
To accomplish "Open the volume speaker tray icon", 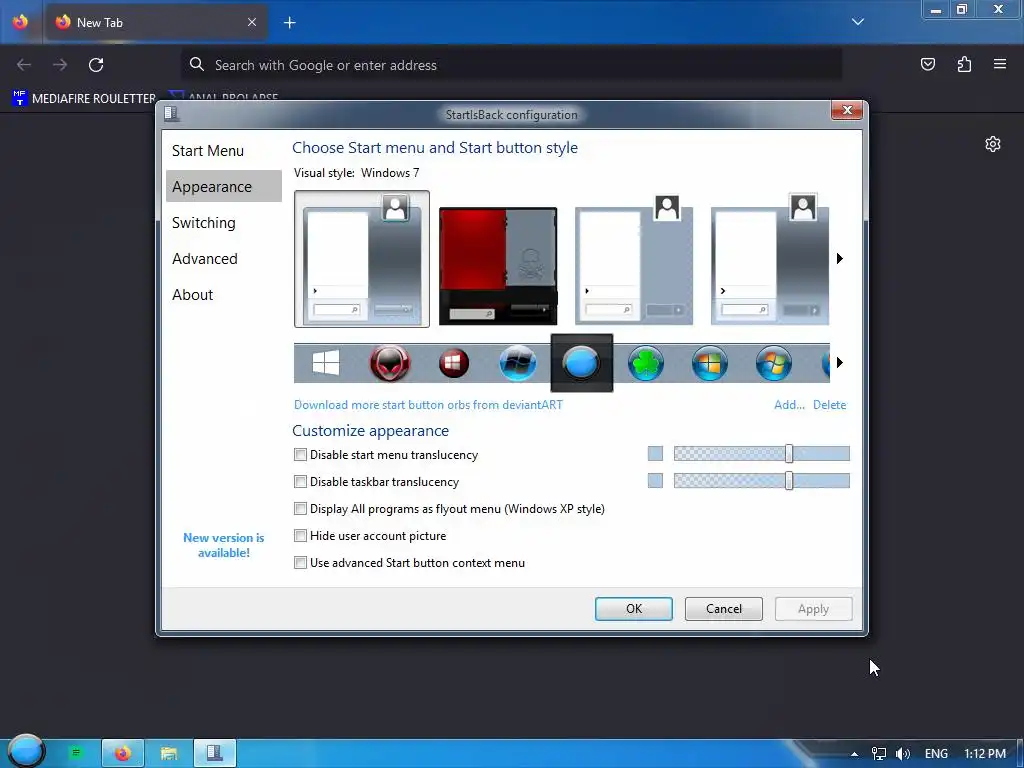I will (x=903, y=754).
